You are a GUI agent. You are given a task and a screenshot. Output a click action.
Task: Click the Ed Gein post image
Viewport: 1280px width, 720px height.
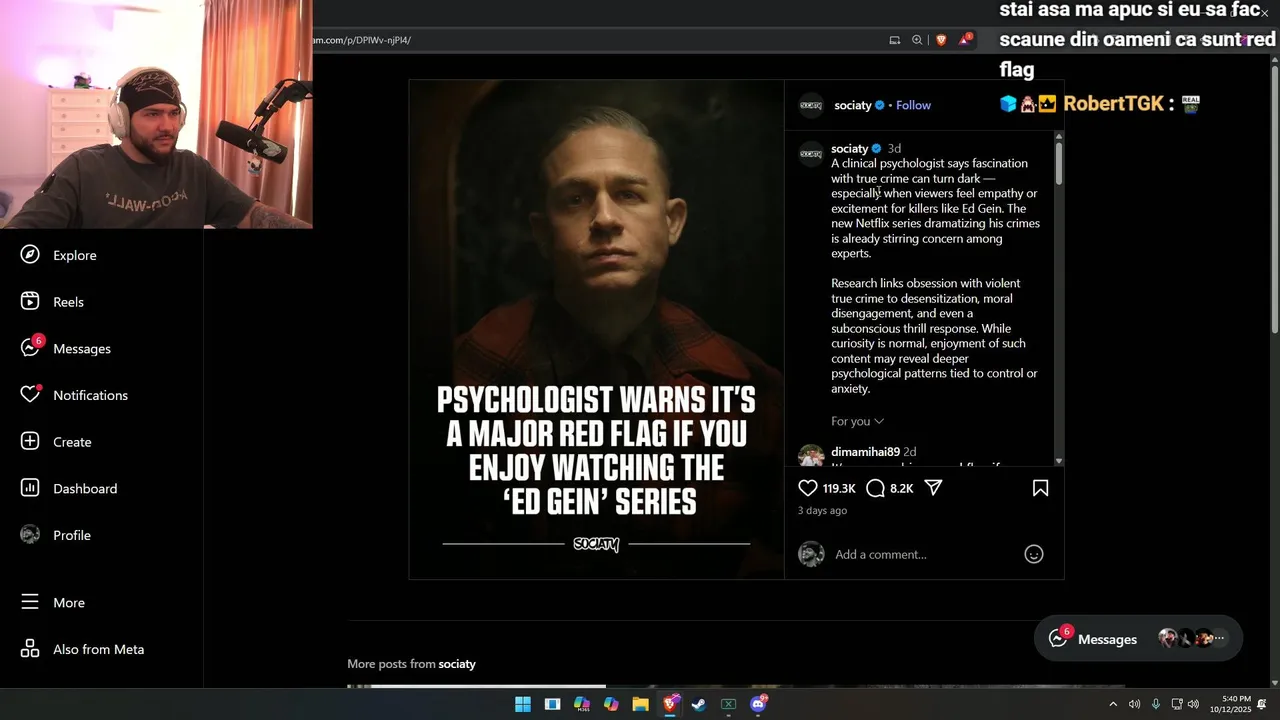pyautogui.click(x=596, y=329)
